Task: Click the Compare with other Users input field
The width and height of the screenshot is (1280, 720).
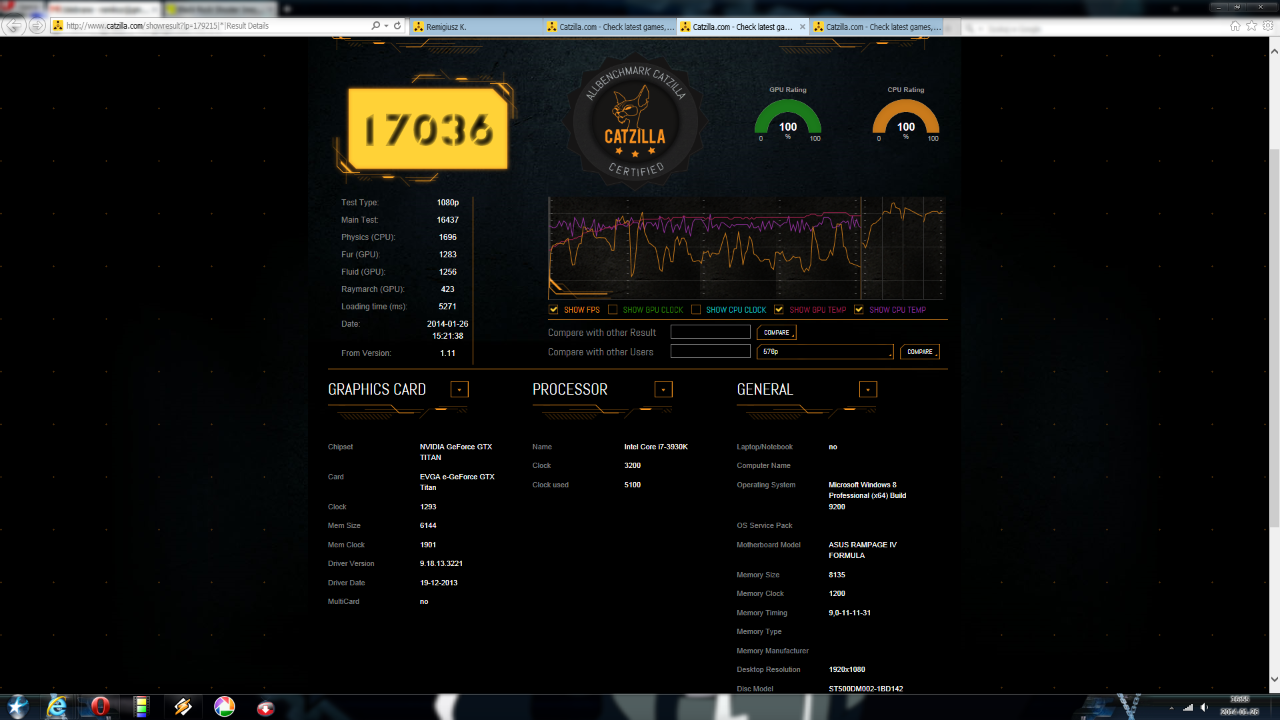Action: click(710, 351)
